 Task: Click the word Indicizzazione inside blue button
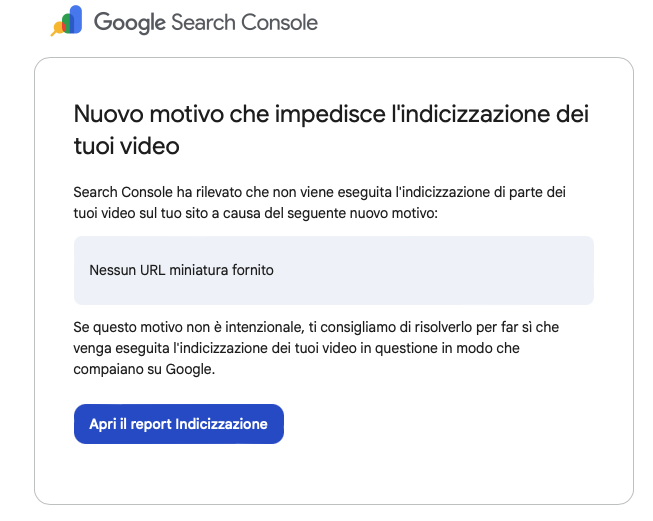tap(221, 424)
